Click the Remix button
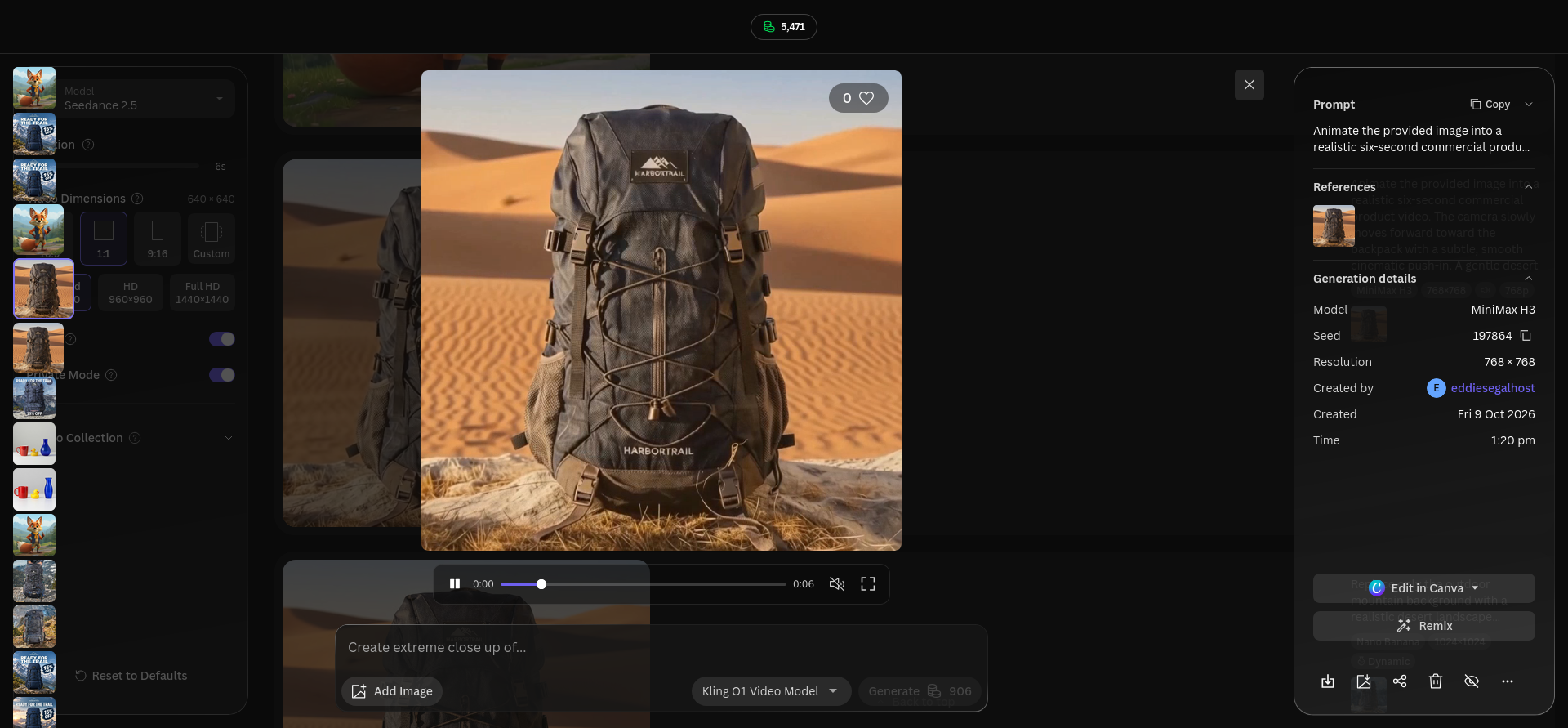This screenshot has height=728, width=1568. [1424, 626]
